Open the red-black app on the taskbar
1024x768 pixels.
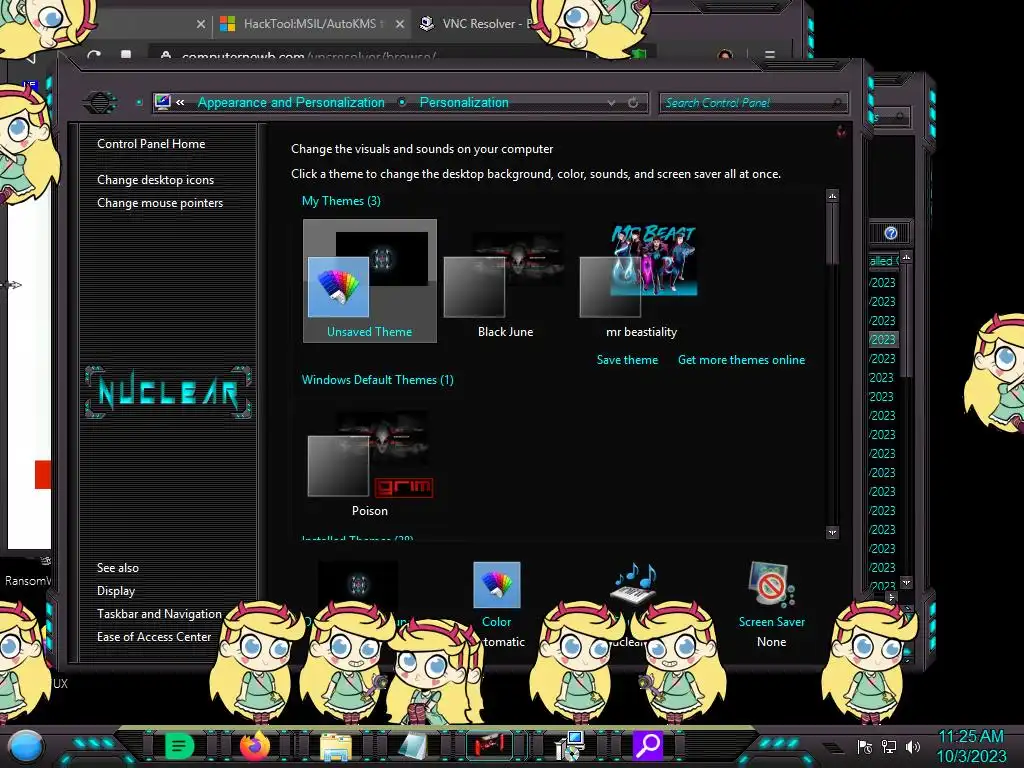[x=488, y=745]
